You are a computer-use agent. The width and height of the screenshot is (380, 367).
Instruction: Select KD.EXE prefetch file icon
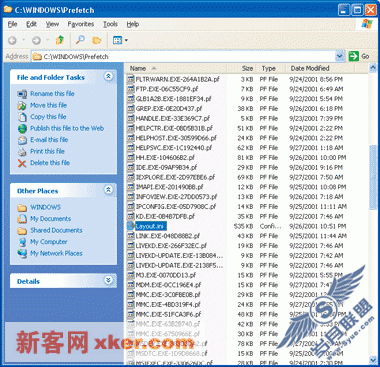pos(131,216)
